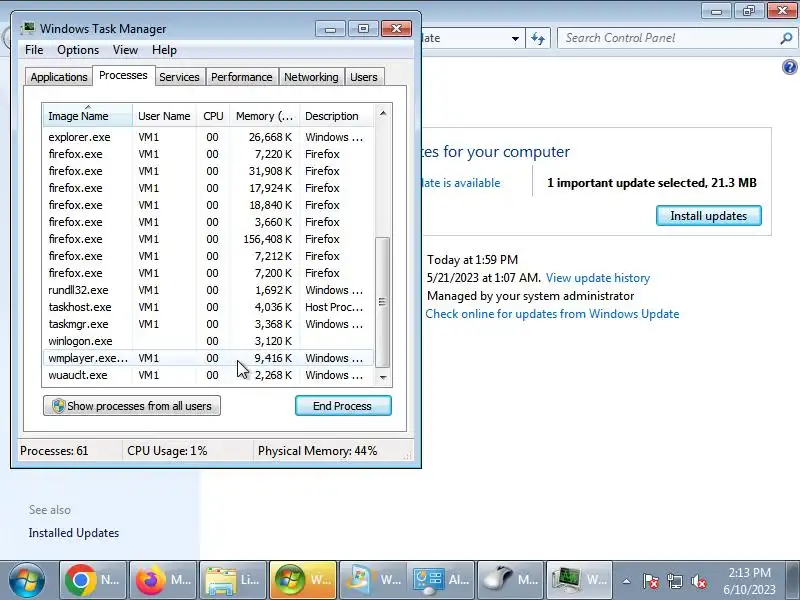
Task: Select firefox.exe using 7,200 K
Action: (208, 273)
